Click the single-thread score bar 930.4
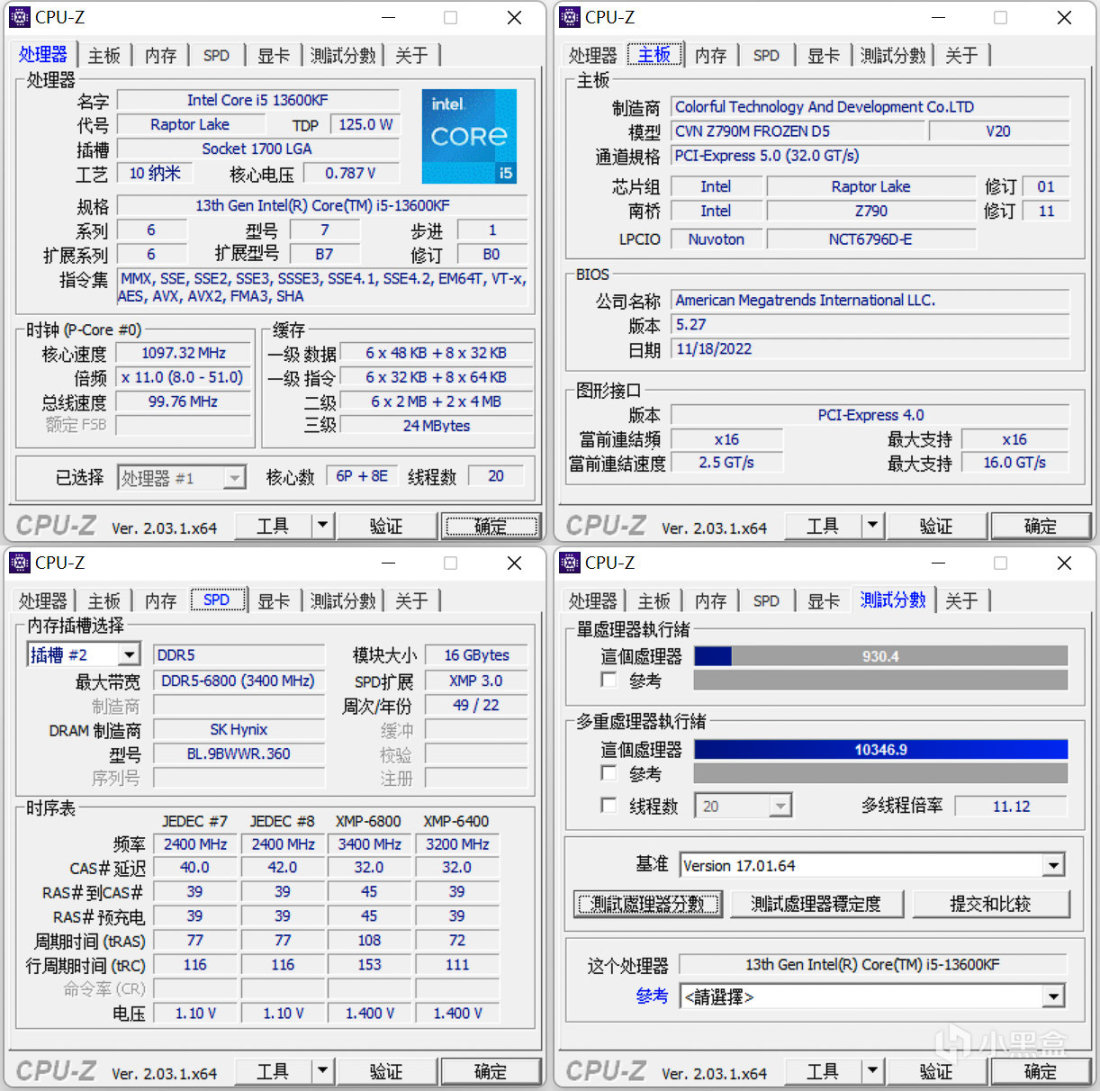Viewport: 1100px width, 1091px height. click(x=880, y=656)
